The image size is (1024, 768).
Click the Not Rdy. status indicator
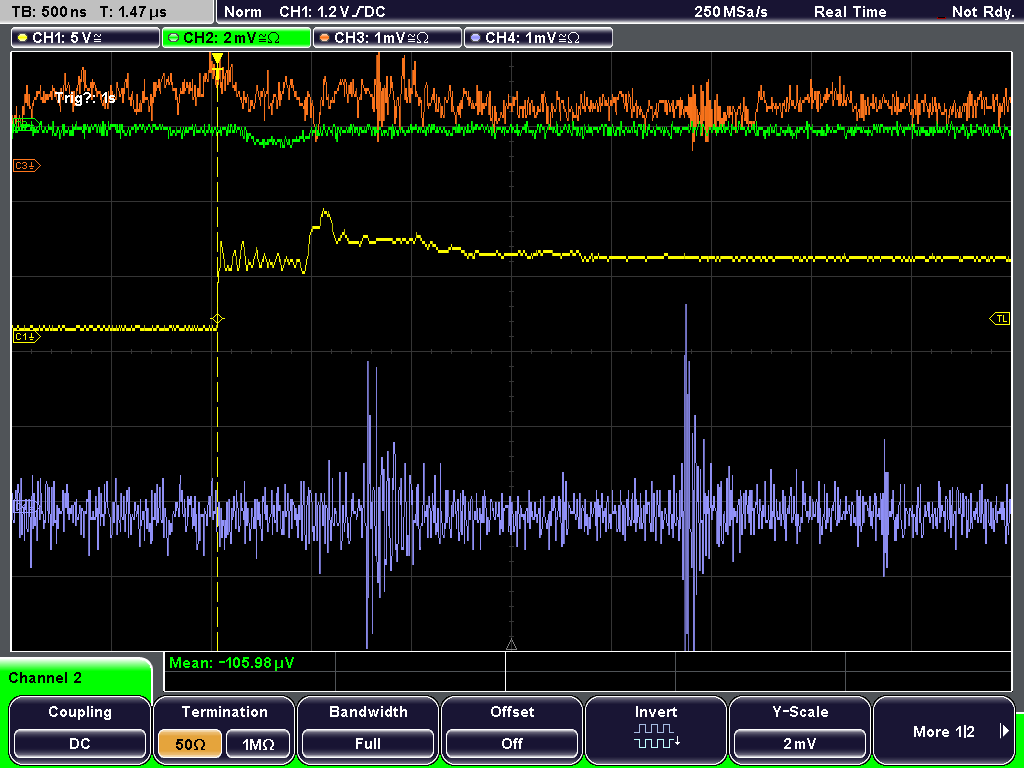coord(982,12)
